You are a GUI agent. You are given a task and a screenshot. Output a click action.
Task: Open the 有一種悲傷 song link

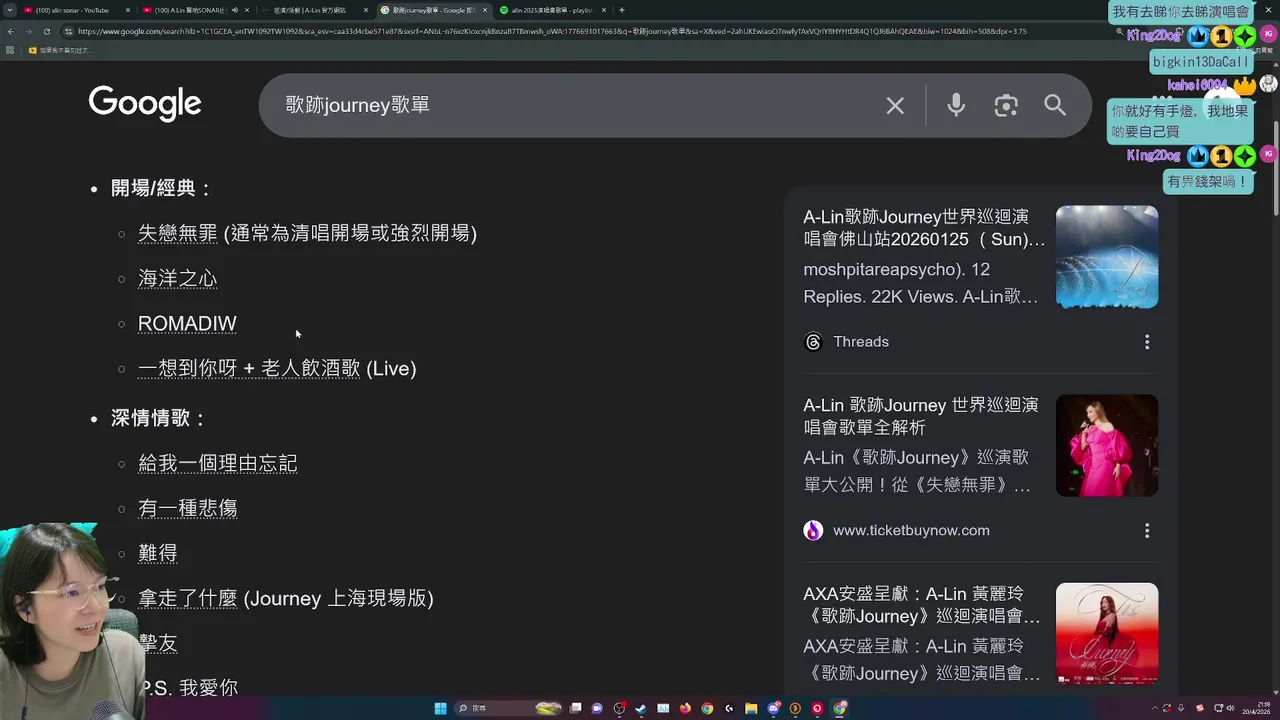[187, 508]
